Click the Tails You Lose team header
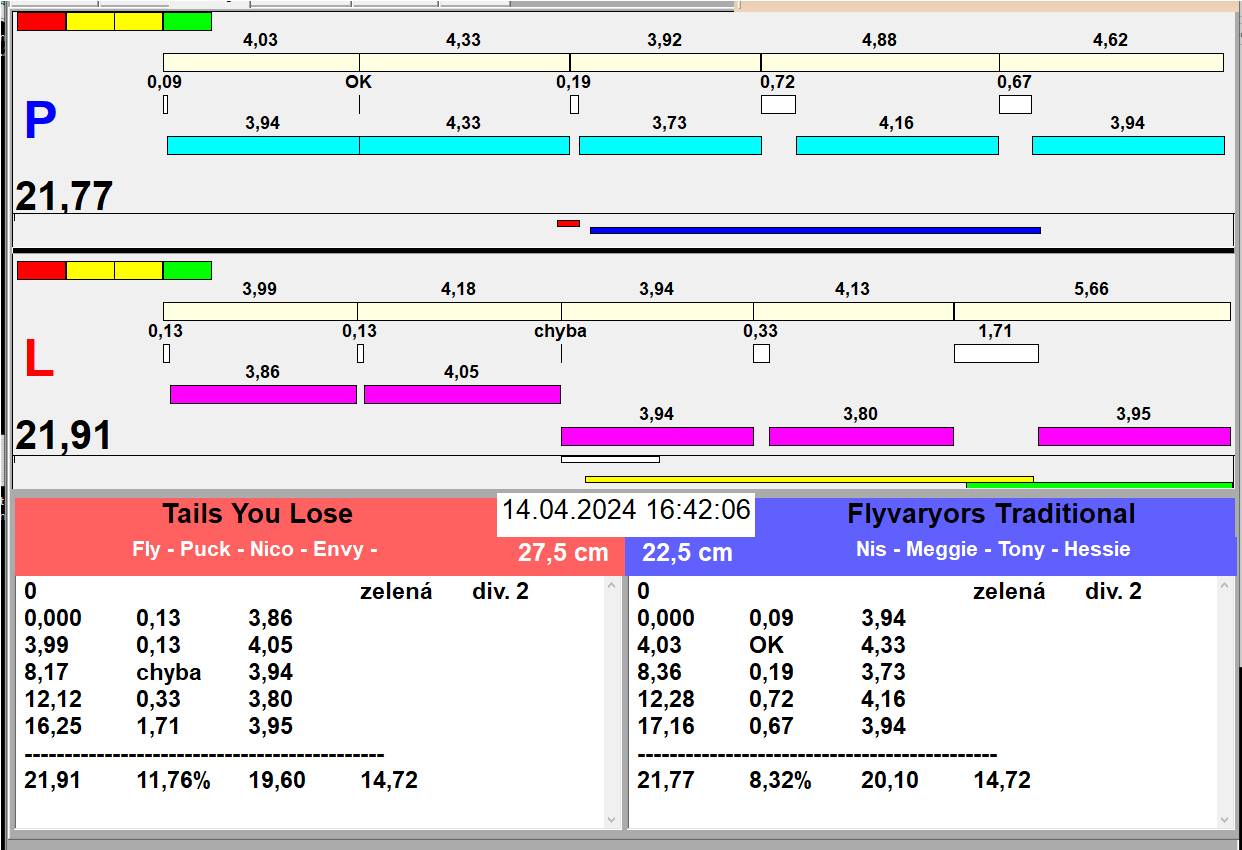1242x850 pixels. (x=257, y=514)
